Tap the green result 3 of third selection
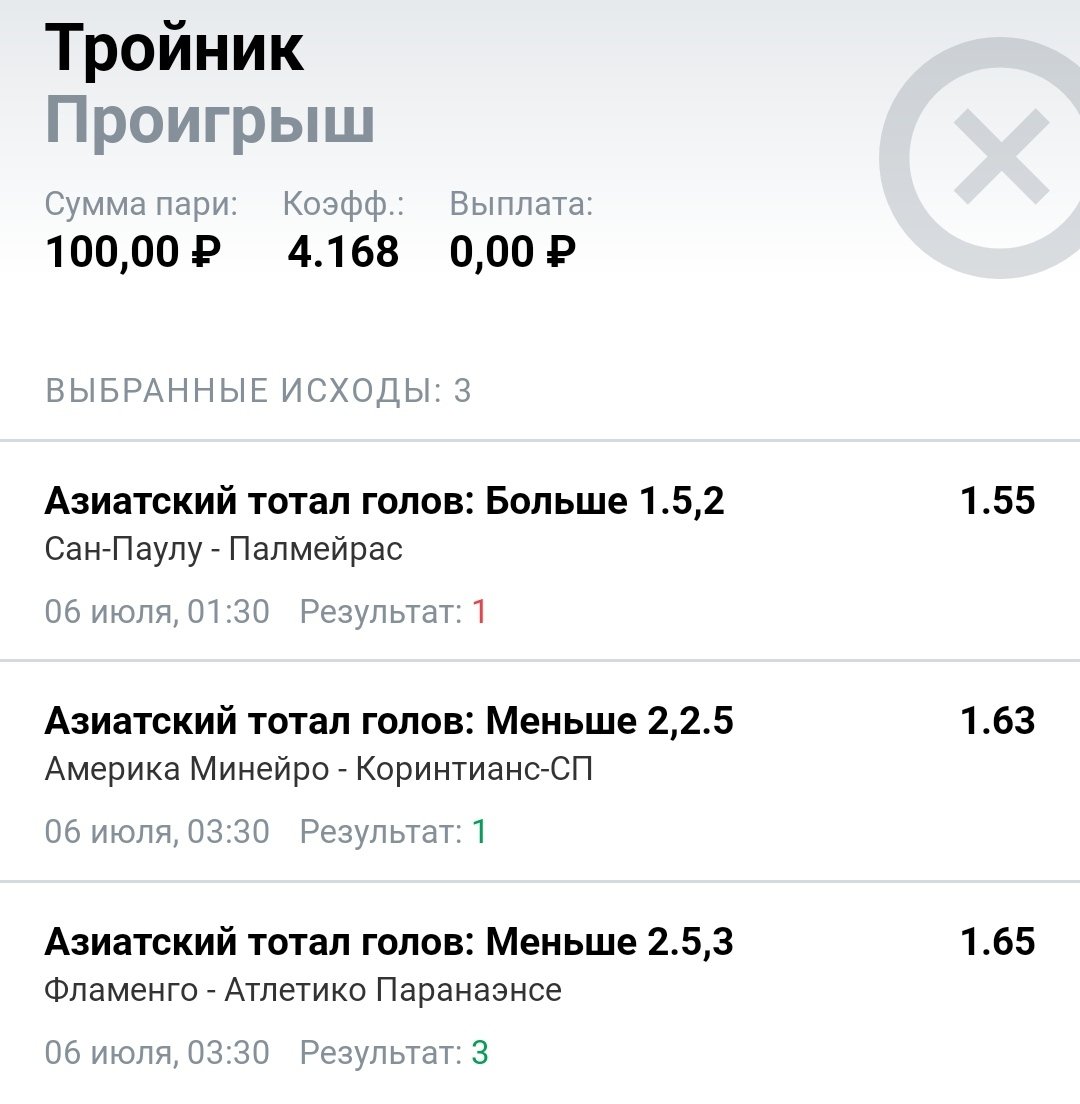 [x=480, y=1052]
